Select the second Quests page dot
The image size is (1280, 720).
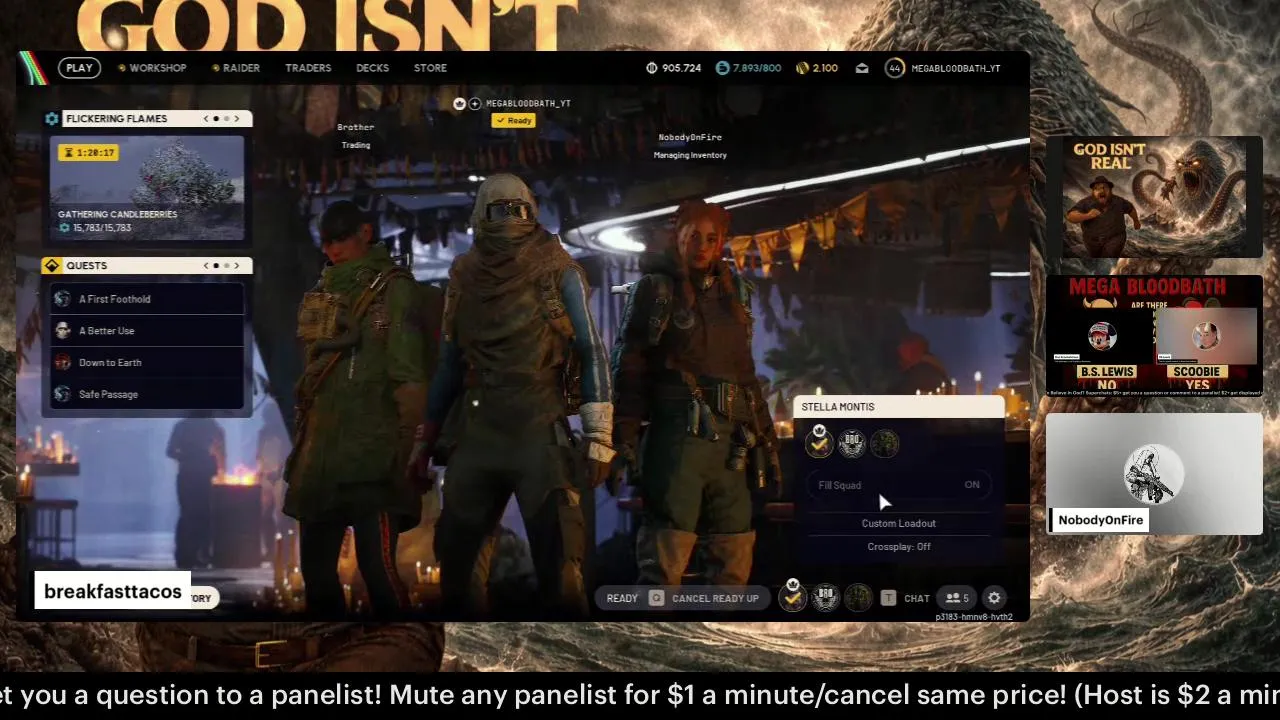226,265
